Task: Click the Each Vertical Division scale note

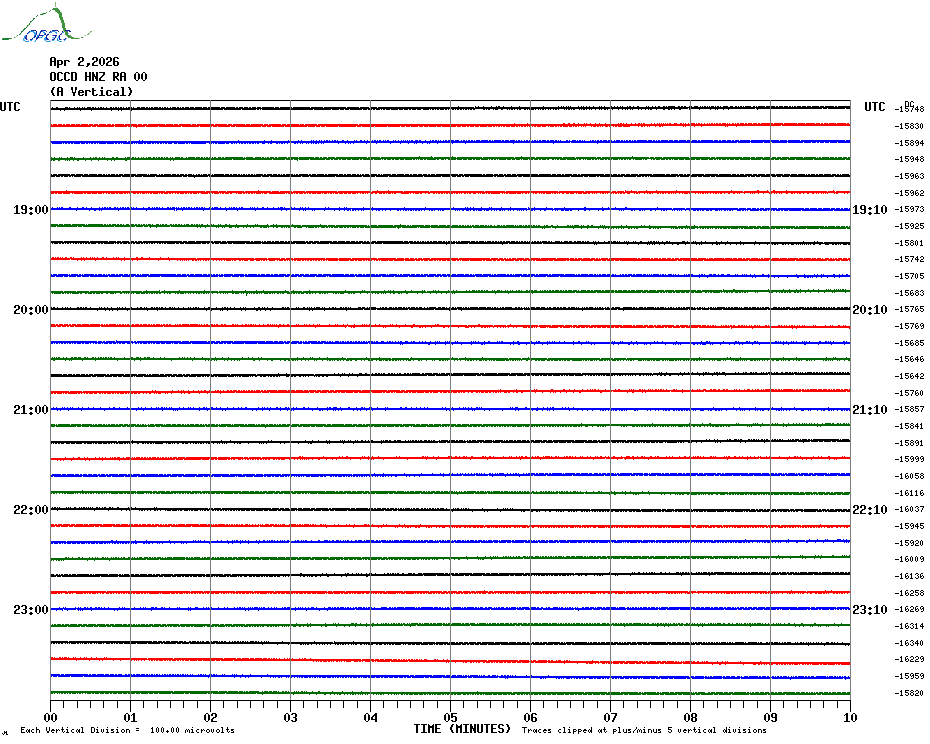Action: (127, 730)
